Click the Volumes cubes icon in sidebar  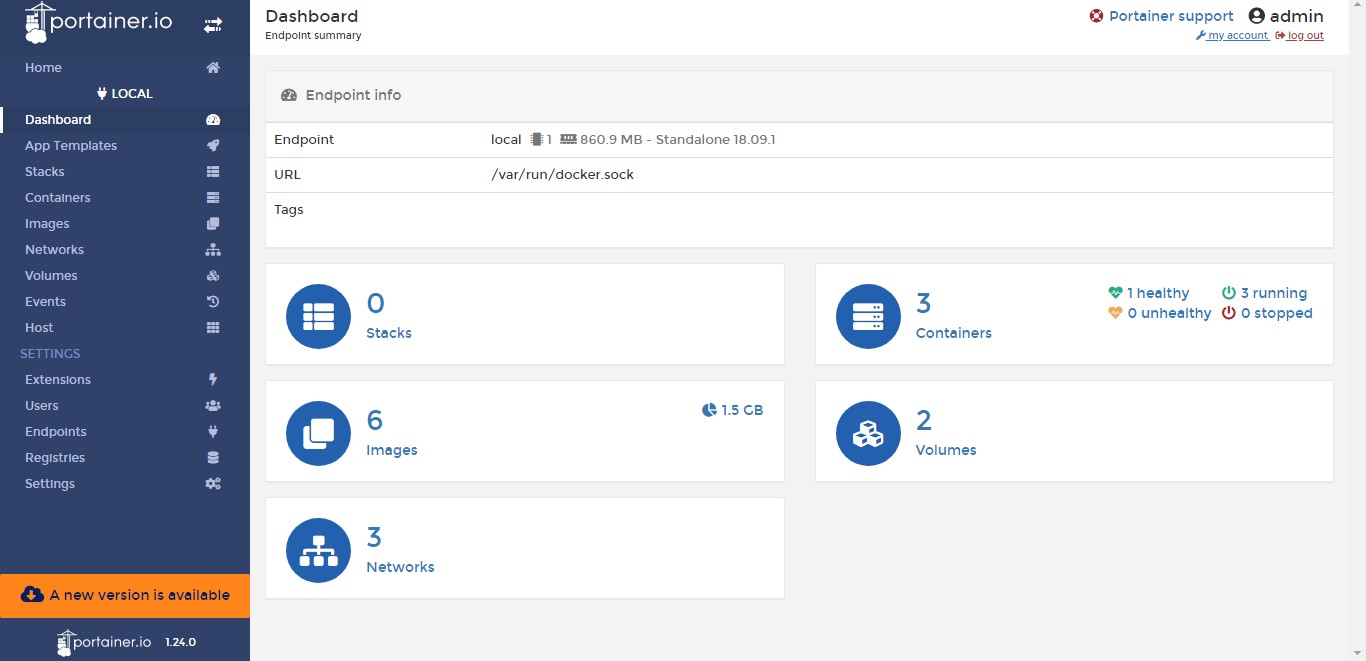tap(213, 276)
